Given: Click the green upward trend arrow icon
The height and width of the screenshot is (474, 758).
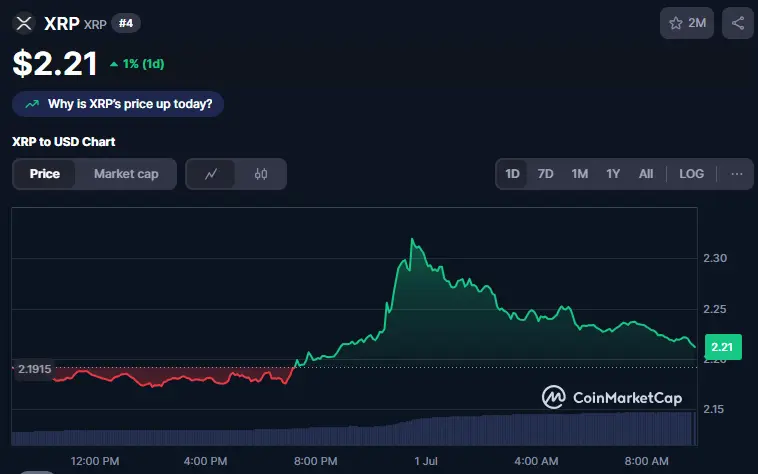Looking at the screenshot, I should (x=32, y=104).
